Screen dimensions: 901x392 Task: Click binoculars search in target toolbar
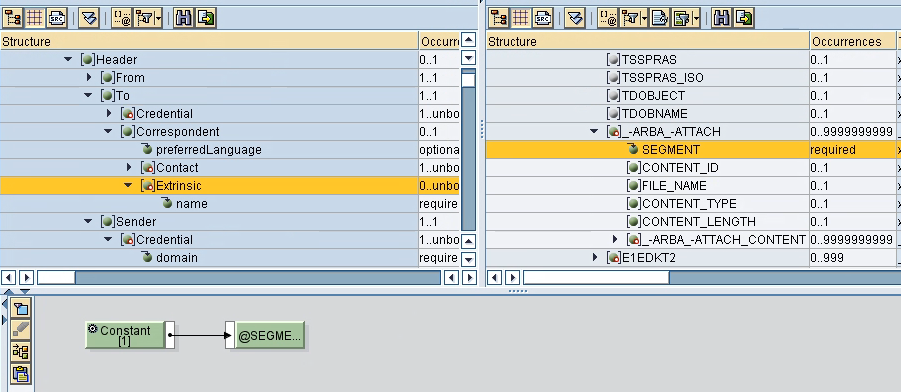coord(721,18)
